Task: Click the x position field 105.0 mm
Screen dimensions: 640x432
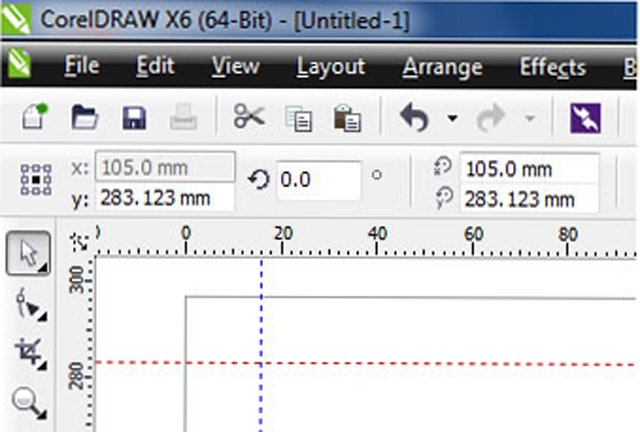Action: point(165,167)
